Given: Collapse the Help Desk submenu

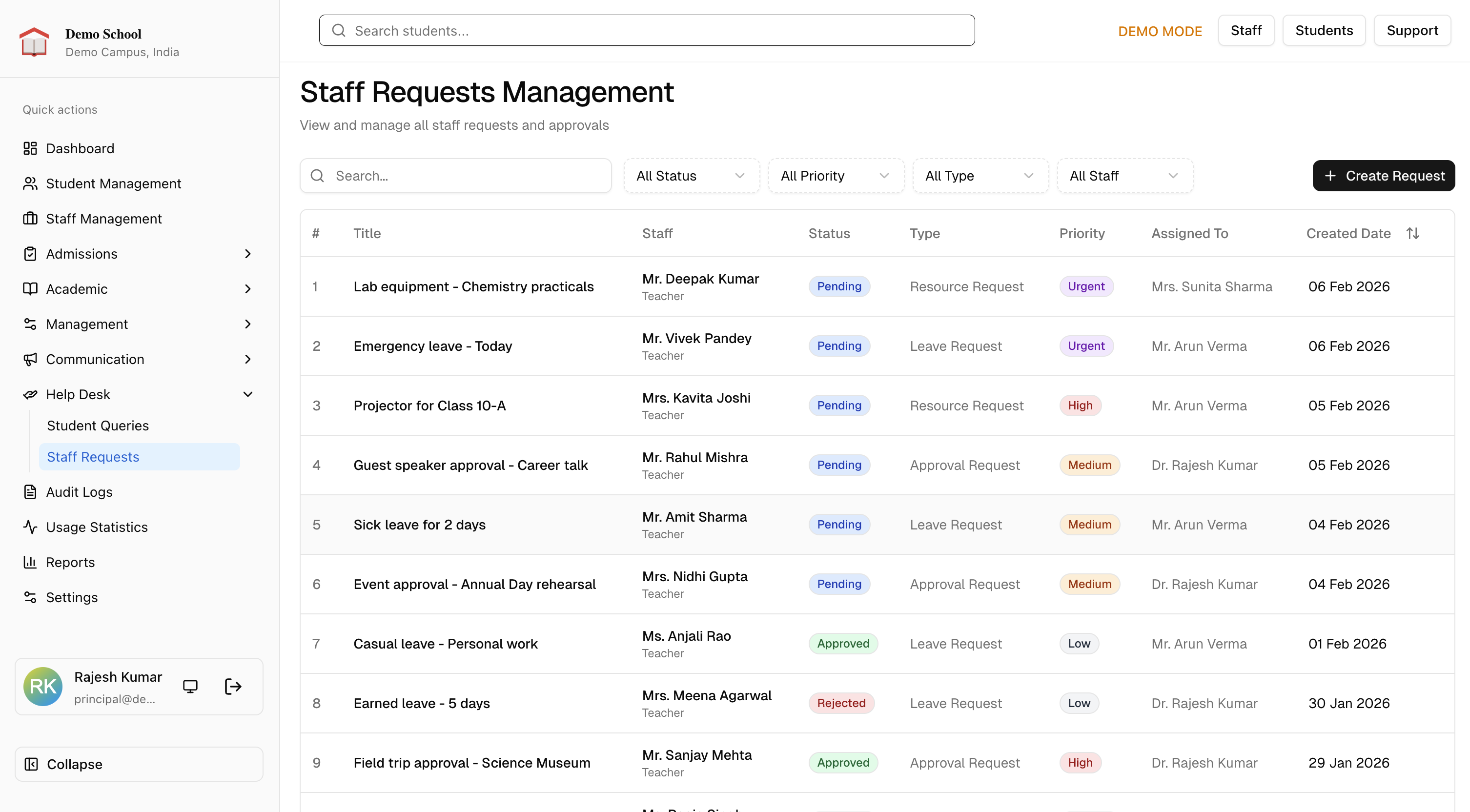Looking at the screenshot, I should [247, 394].
